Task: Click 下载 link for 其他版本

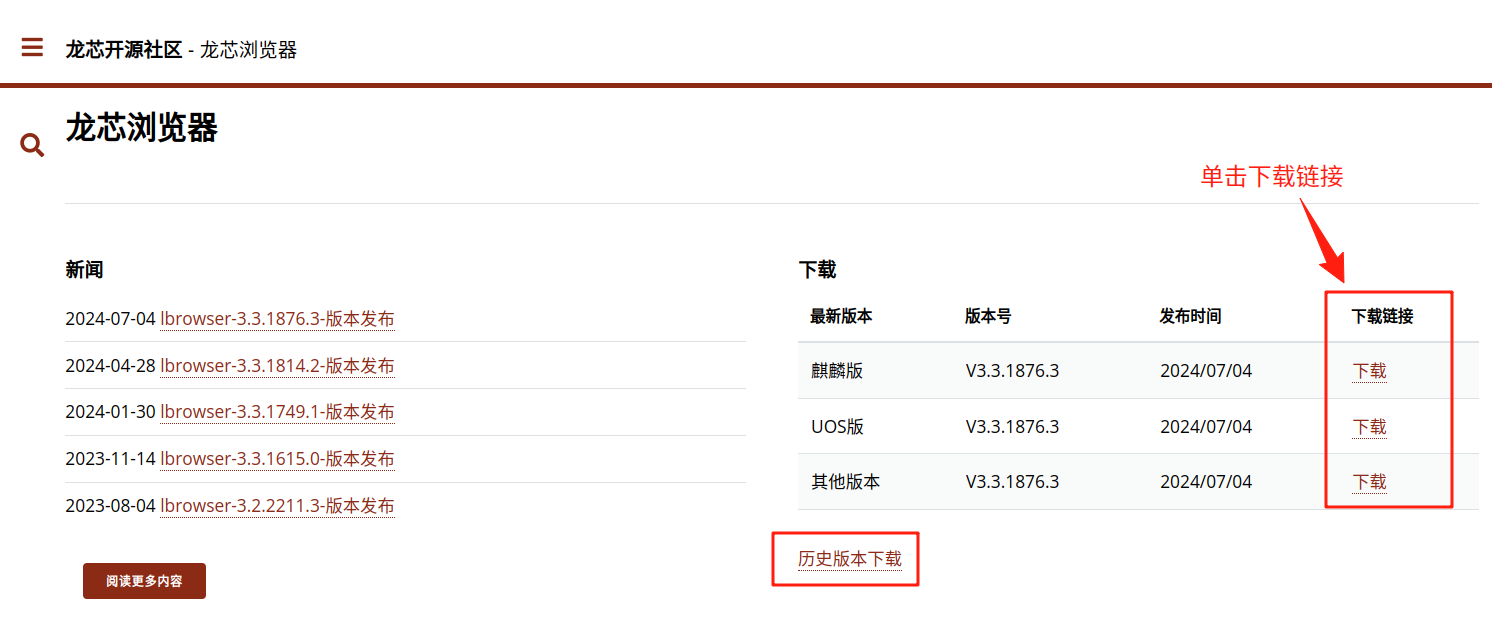Action: (x=1369, y=482)
